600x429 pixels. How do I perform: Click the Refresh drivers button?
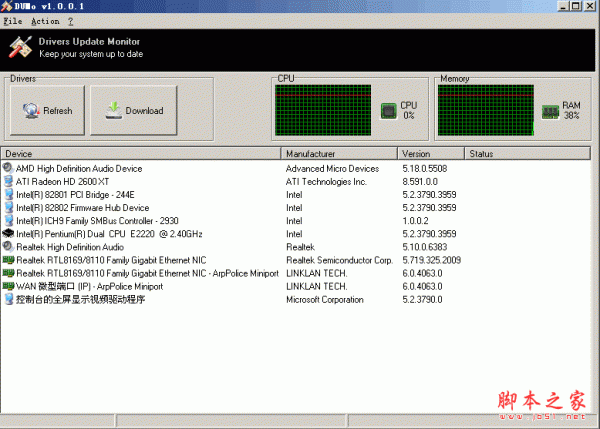47,110
